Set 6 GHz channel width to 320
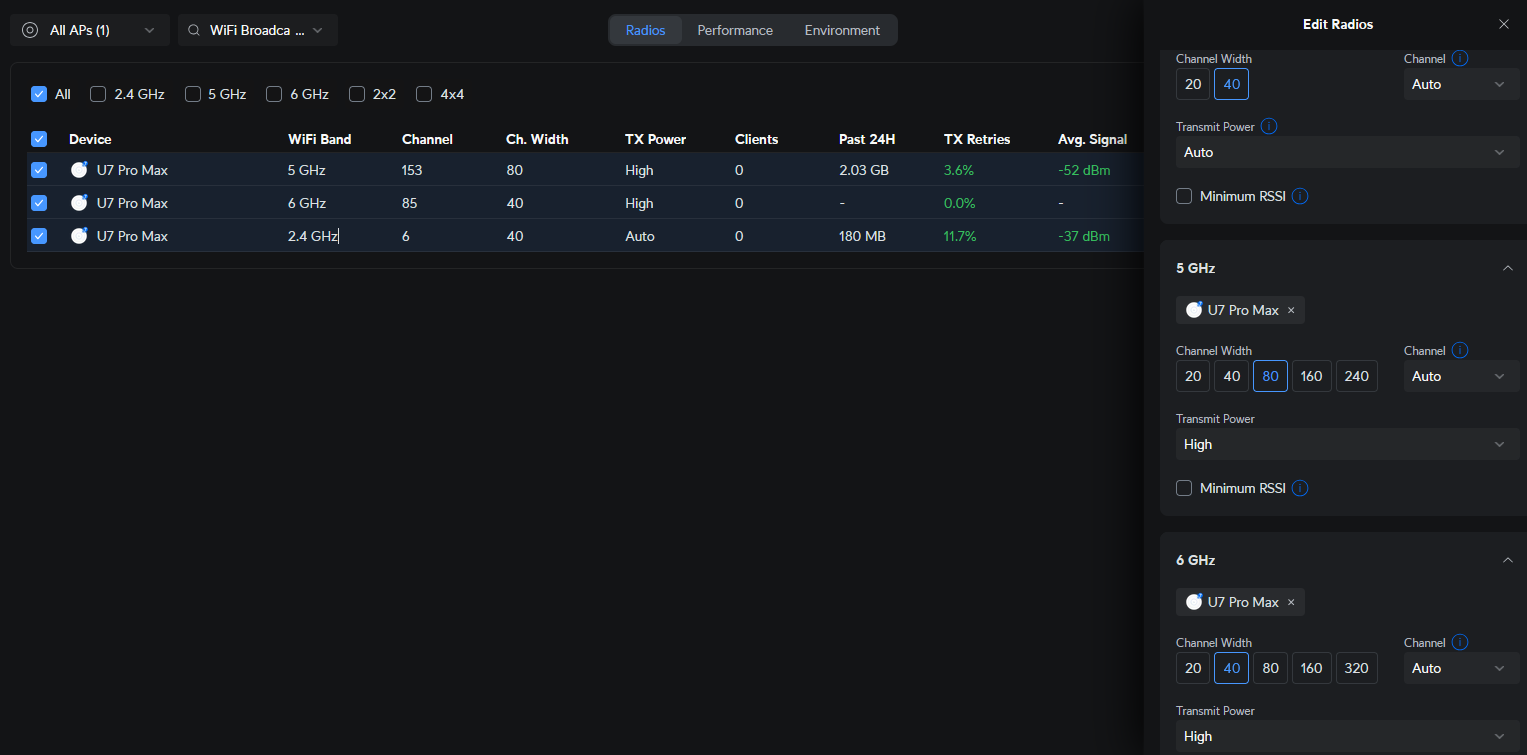Viewport: 1527px width, 755px height. (1357, 668)
